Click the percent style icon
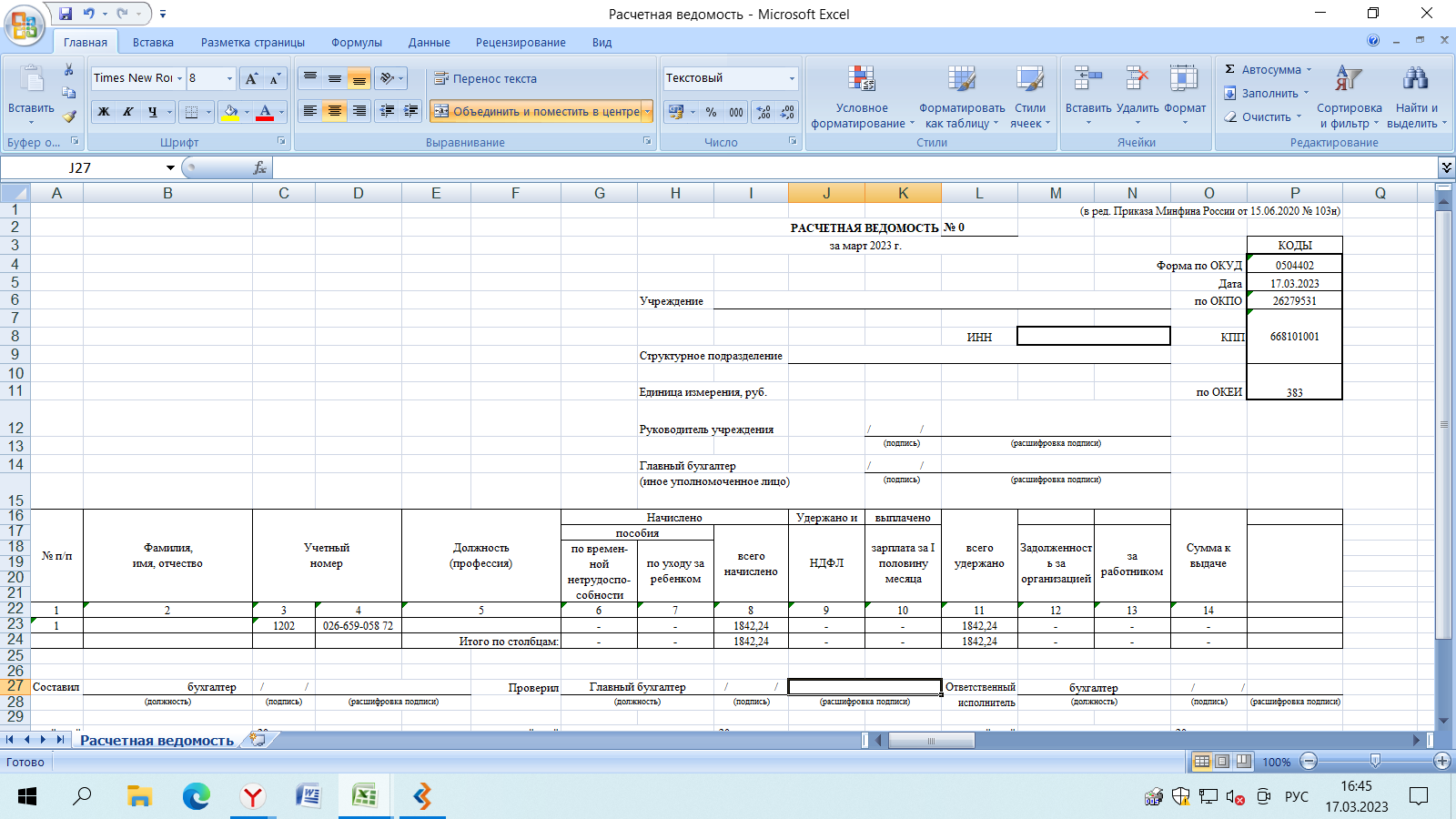 coord(711,112)
